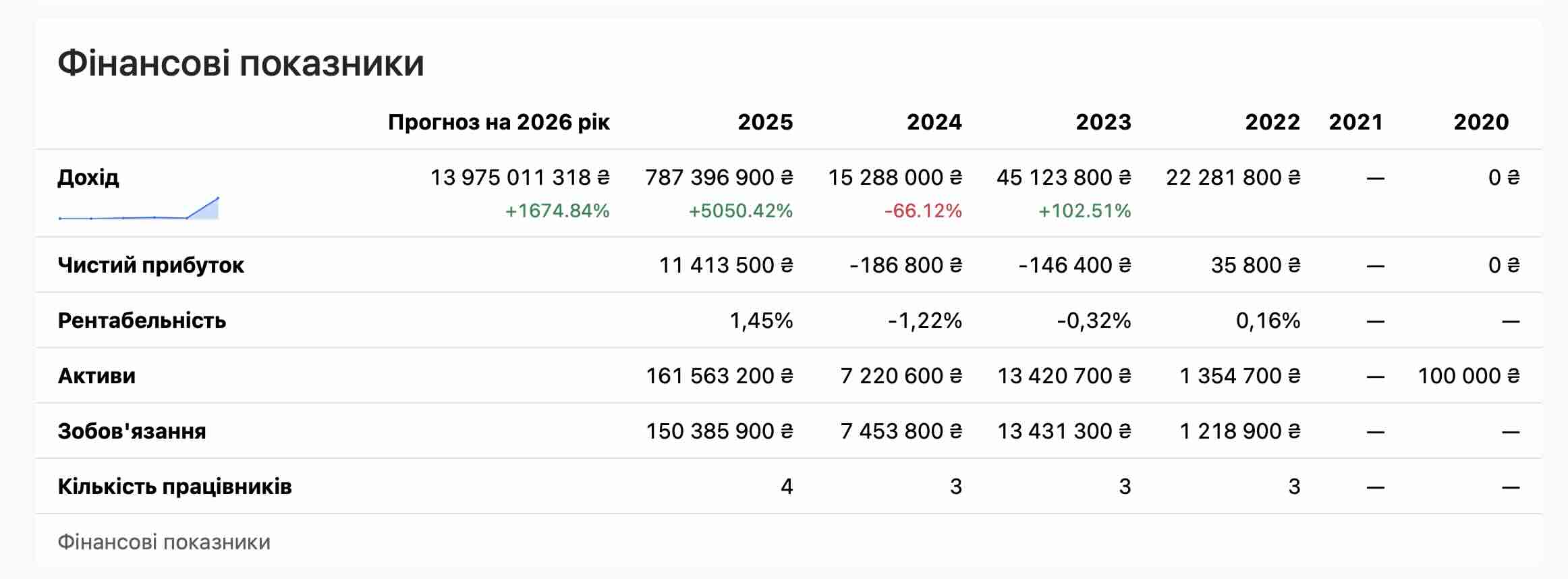Select the 2025 column header
The height and width of the screenshot is (579, 1568).
(765, 122)
